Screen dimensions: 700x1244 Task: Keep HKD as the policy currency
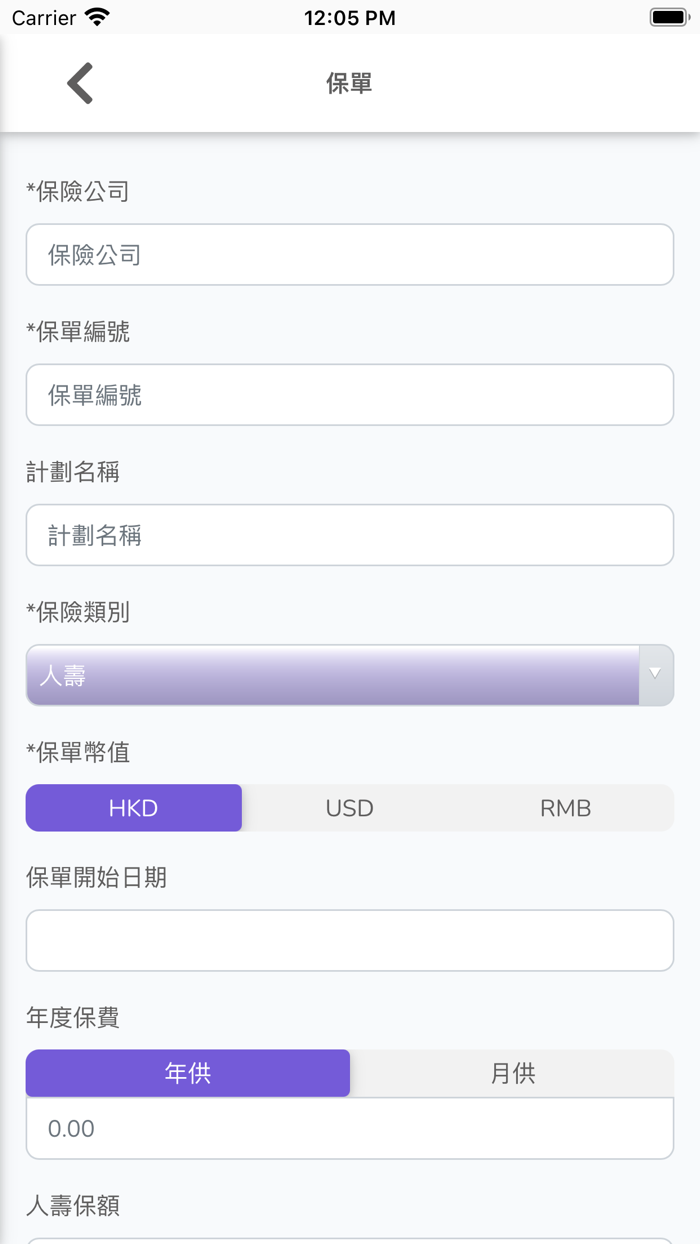click(x=133, y=807)
